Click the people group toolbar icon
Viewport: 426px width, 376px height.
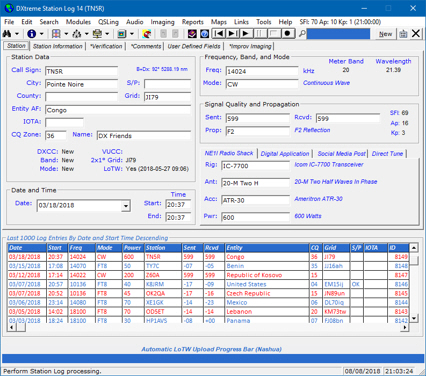coord(77,34)
